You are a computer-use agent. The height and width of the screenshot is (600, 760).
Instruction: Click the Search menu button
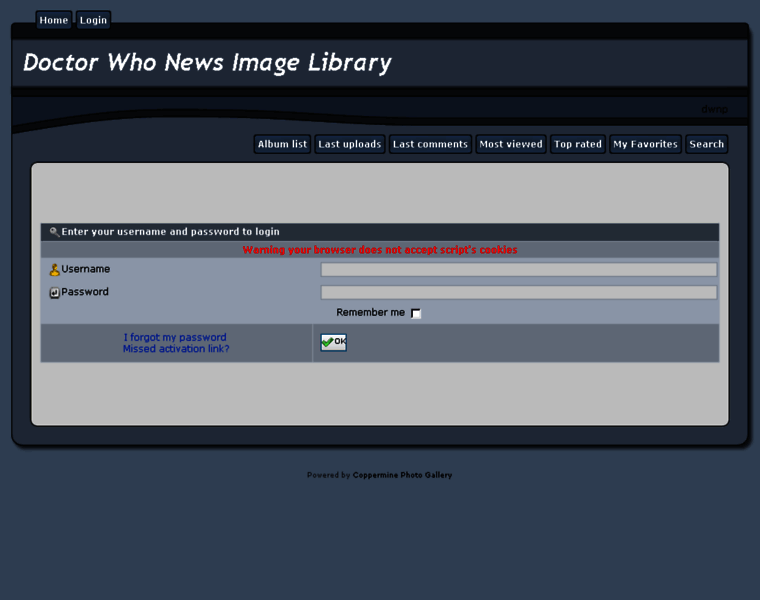pos(706,144)
